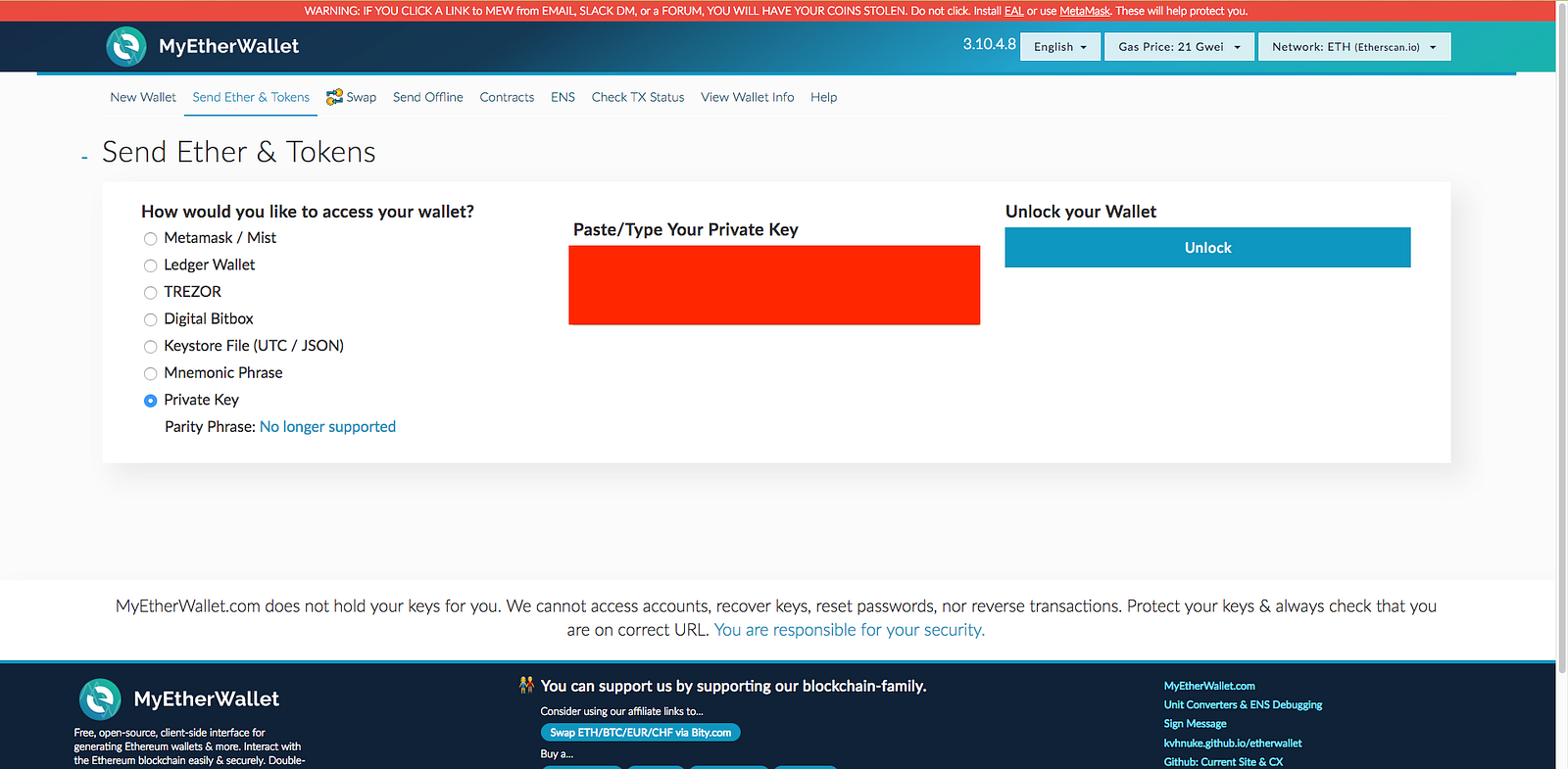The image size is (1568, 769).
Task: Click the 'Paste/Type Your Private Key' label
Action: (686, 230)
